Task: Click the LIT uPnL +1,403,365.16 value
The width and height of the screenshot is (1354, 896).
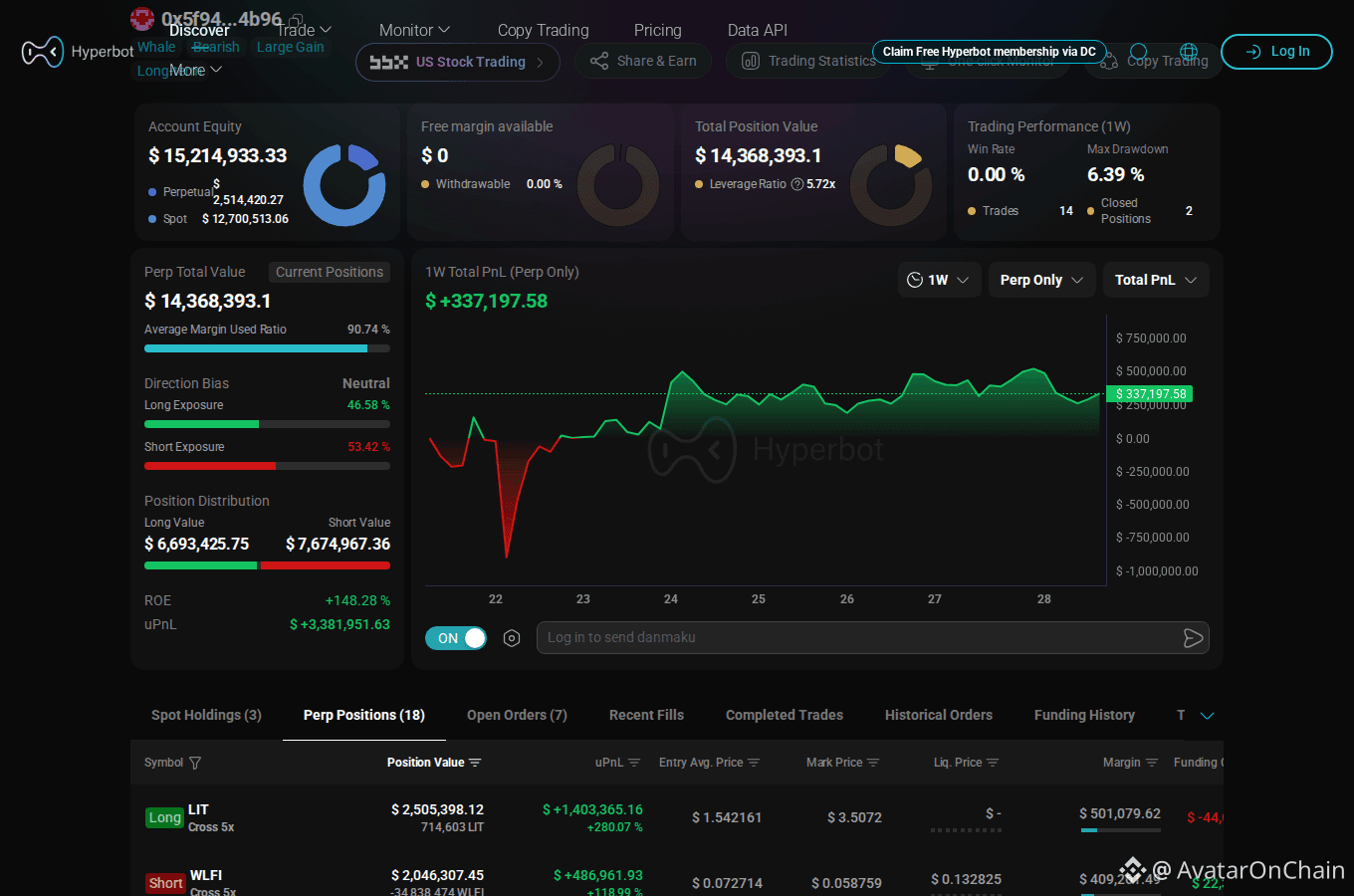Action: click(x=592, y=809)
